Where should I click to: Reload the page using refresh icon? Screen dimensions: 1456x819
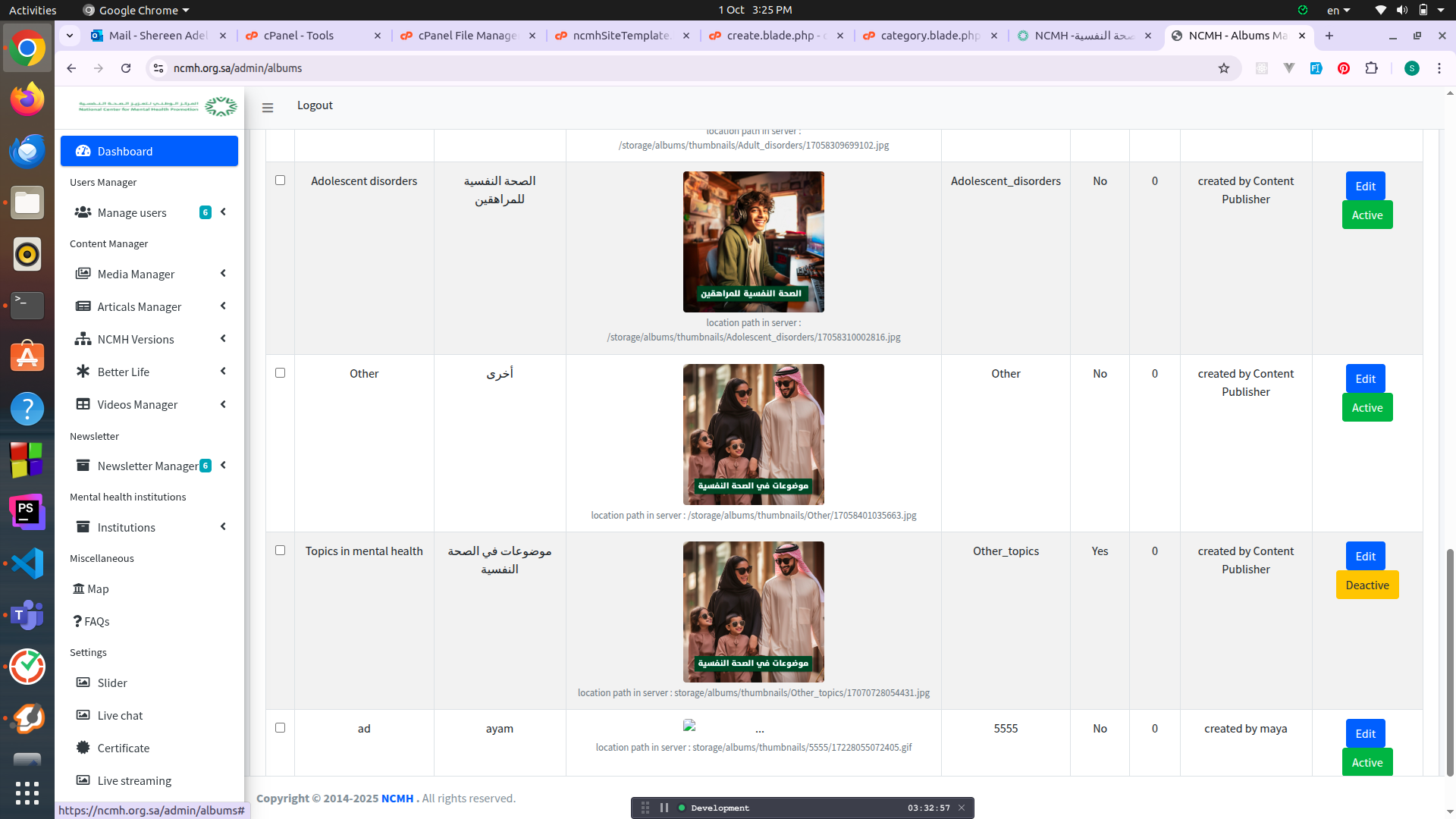point(126,68)
